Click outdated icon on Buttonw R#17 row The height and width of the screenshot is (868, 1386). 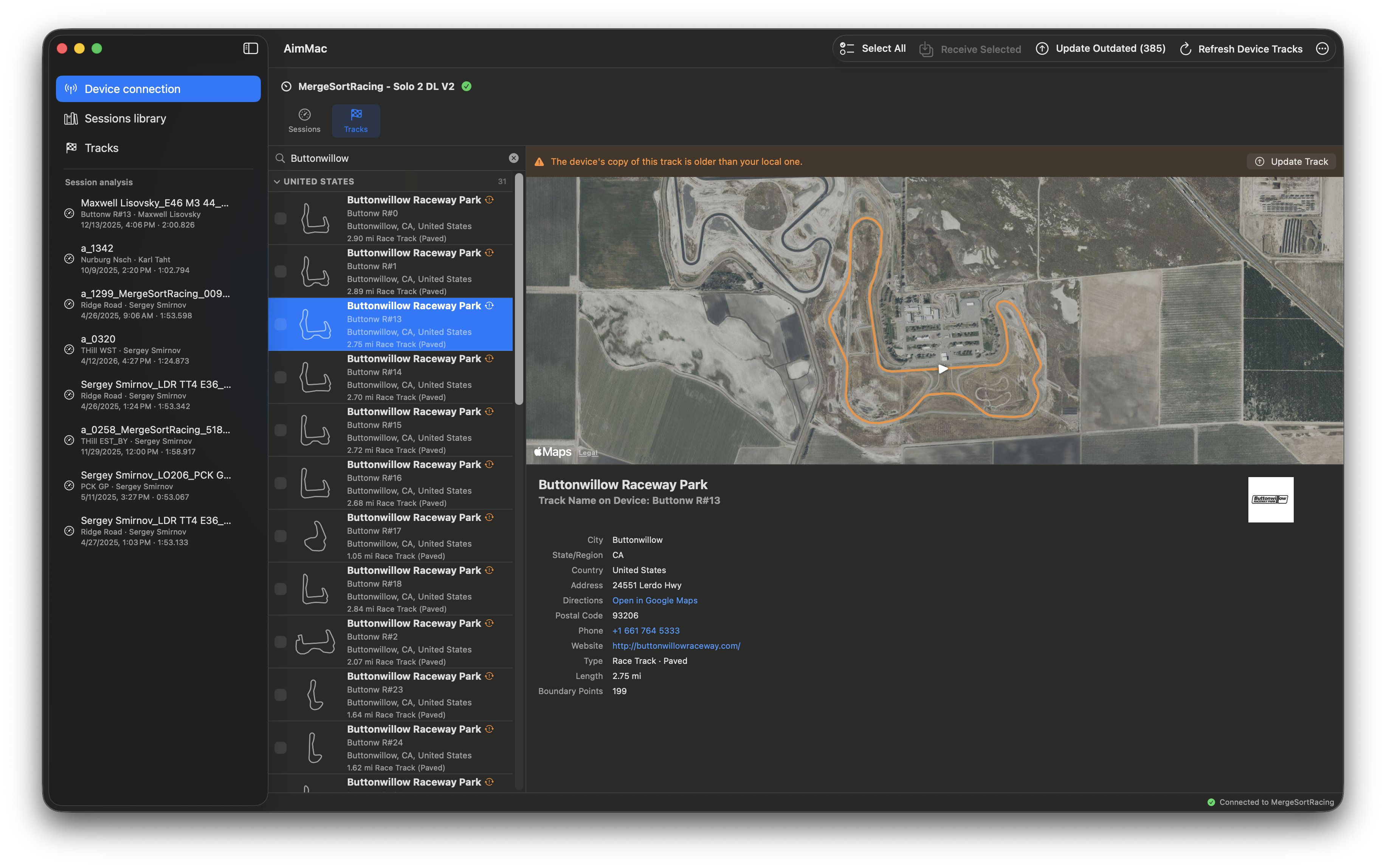(x=489, y=517)
